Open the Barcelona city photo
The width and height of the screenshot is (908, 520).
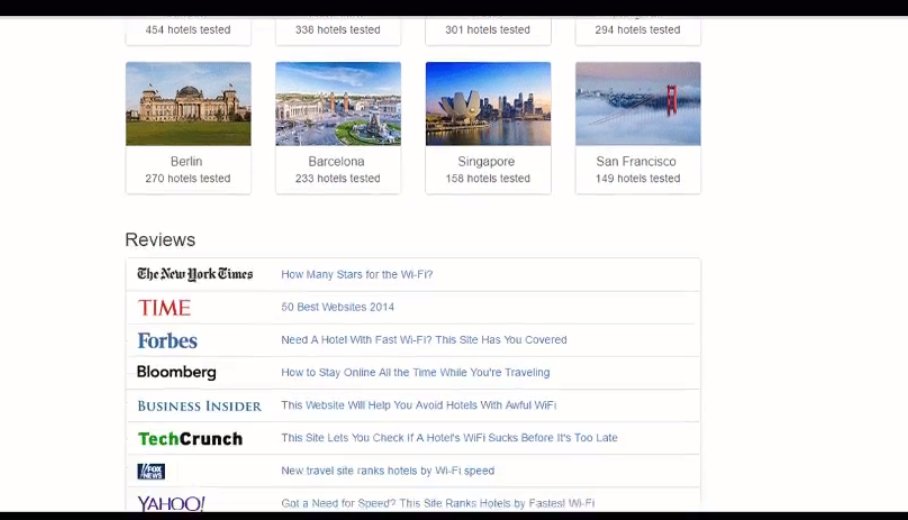pyautogui.click(x=338, y=104)
